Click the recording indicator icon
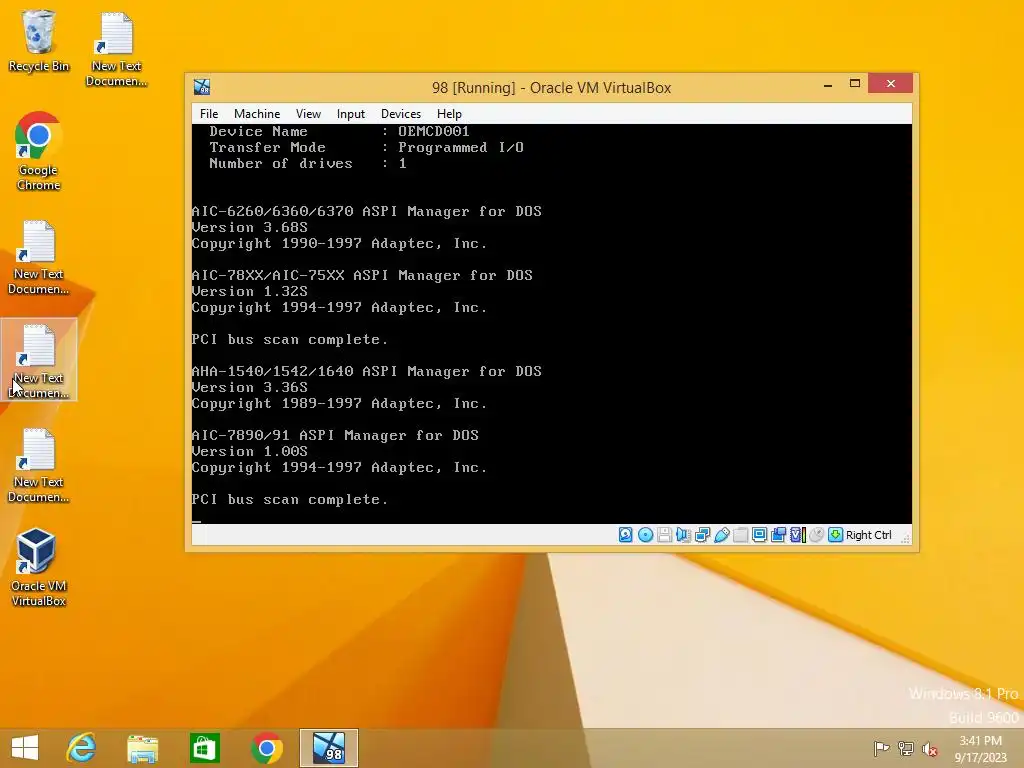 pyautogui.click(x=778, y=535)
